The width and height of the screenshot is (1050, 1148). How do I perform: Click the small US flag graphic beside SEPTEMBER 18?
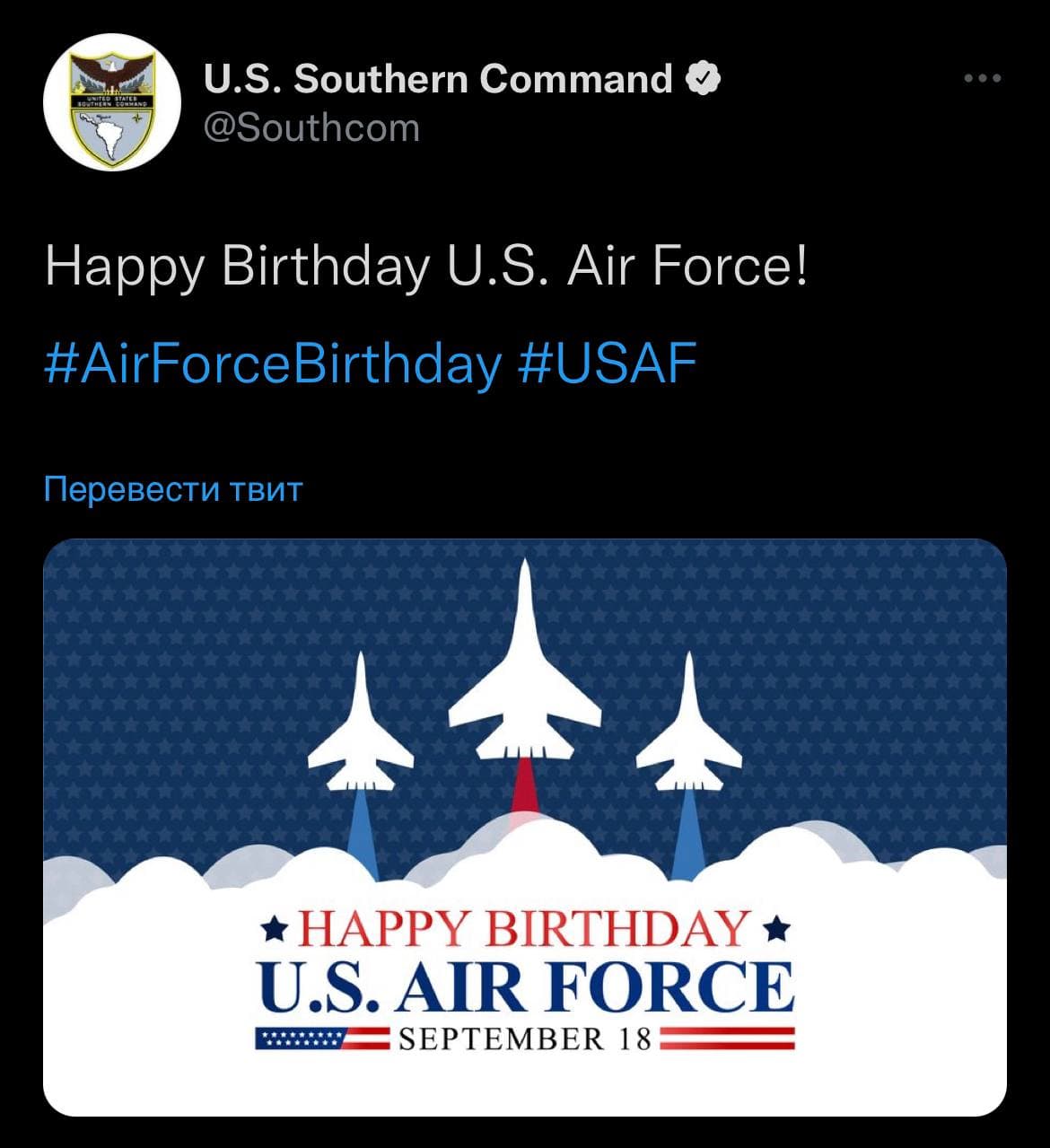click(298, 1038)
